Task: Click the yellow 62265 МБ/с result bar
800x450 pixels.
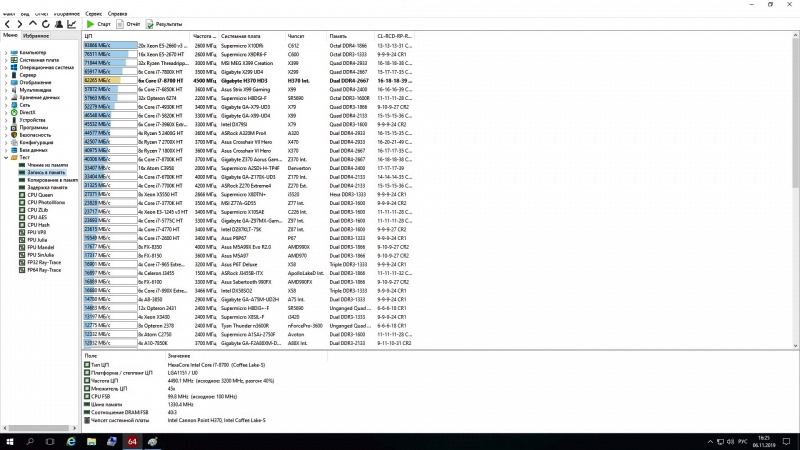Action: point(110,81)
